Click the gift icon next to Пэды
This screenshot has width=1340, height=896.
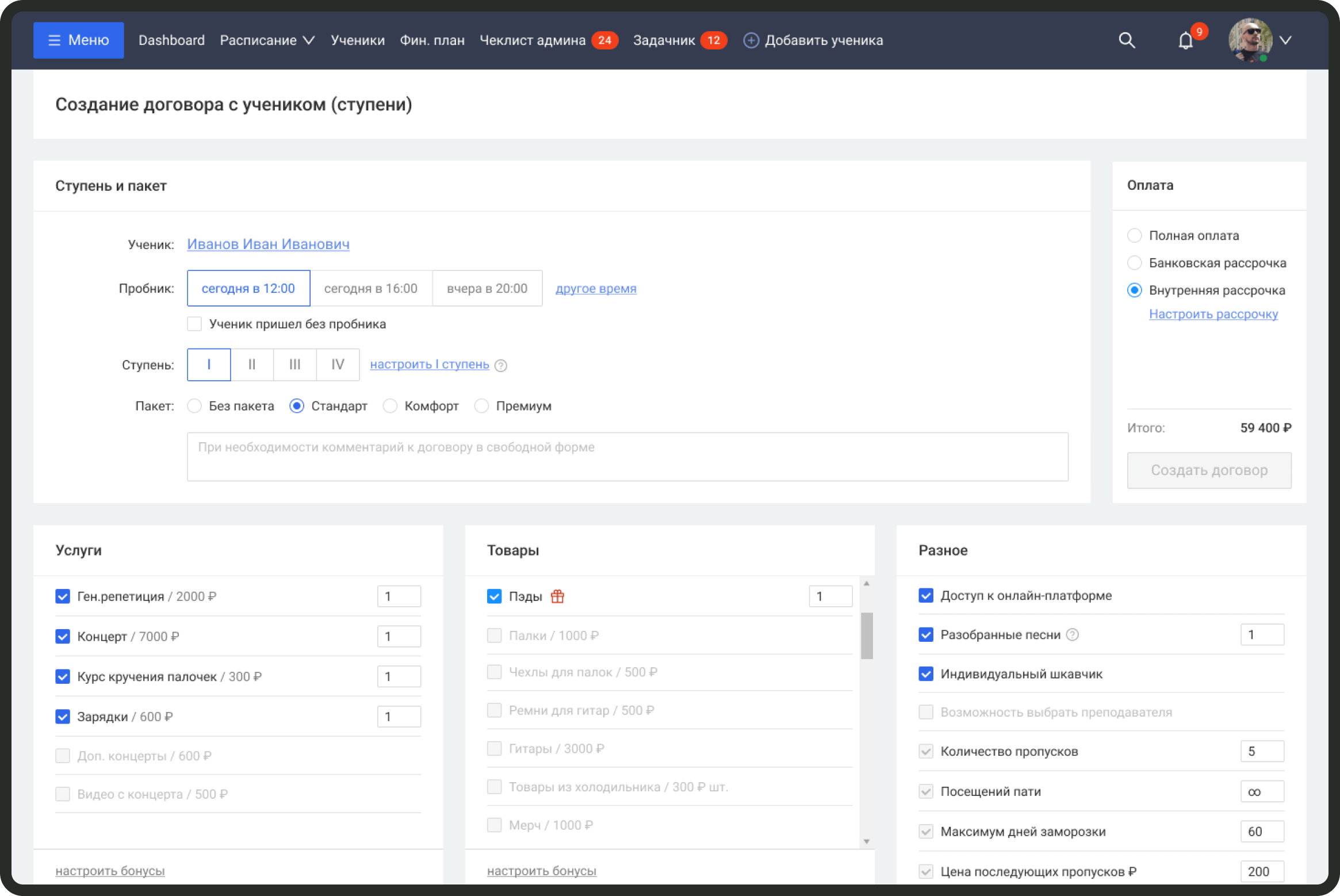tap(557, 596)
